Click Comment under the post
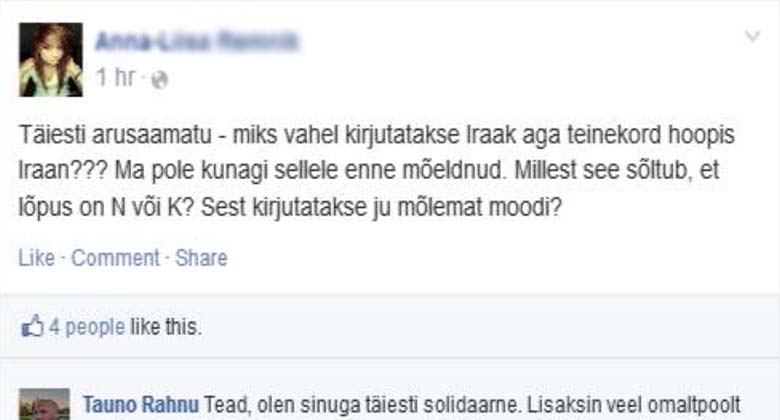Screen dimensions: 780x420 (x=115, y=258)
